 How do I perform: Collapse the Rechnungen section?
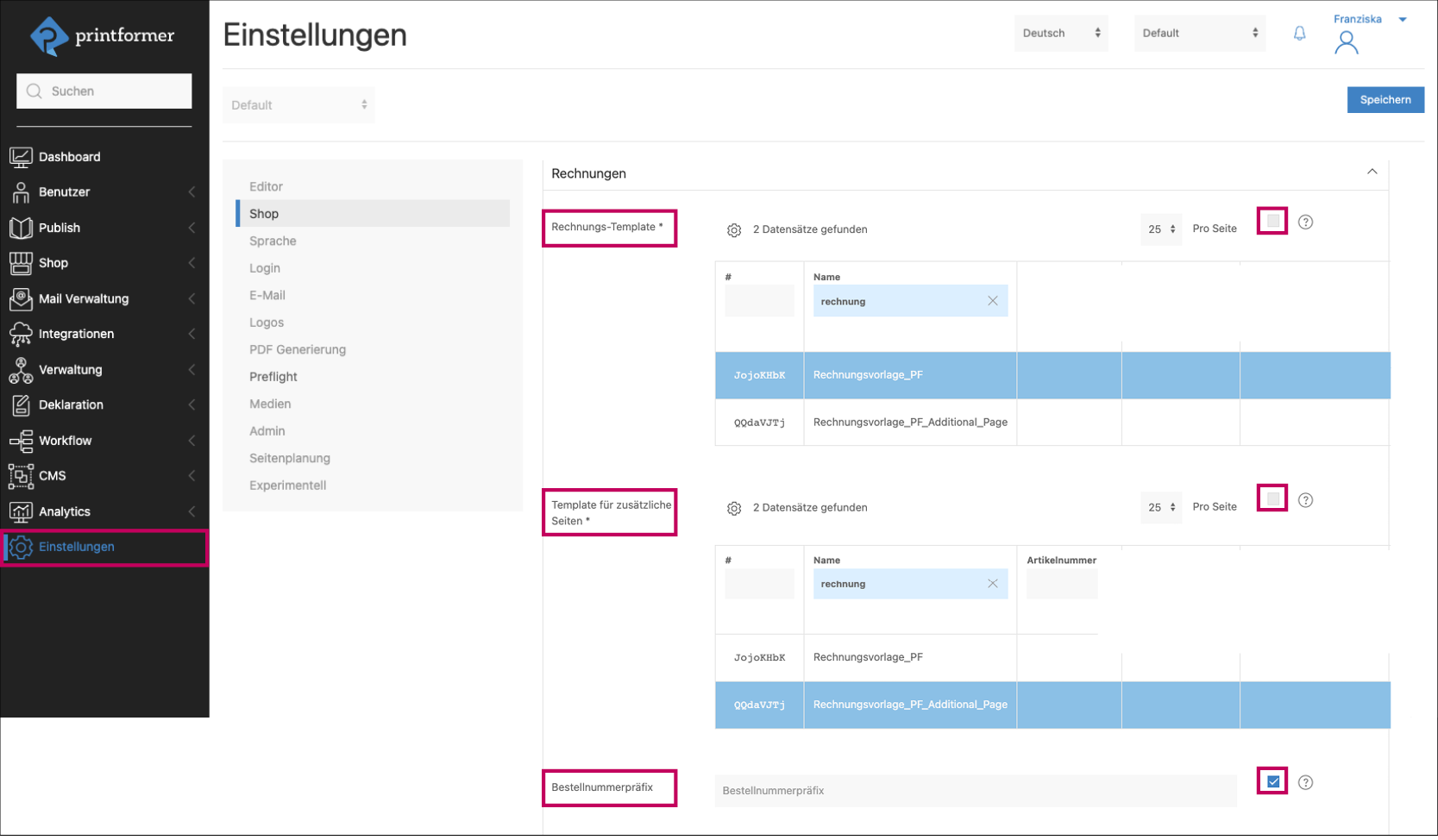pyautogui.click(x=1372, y=172)
